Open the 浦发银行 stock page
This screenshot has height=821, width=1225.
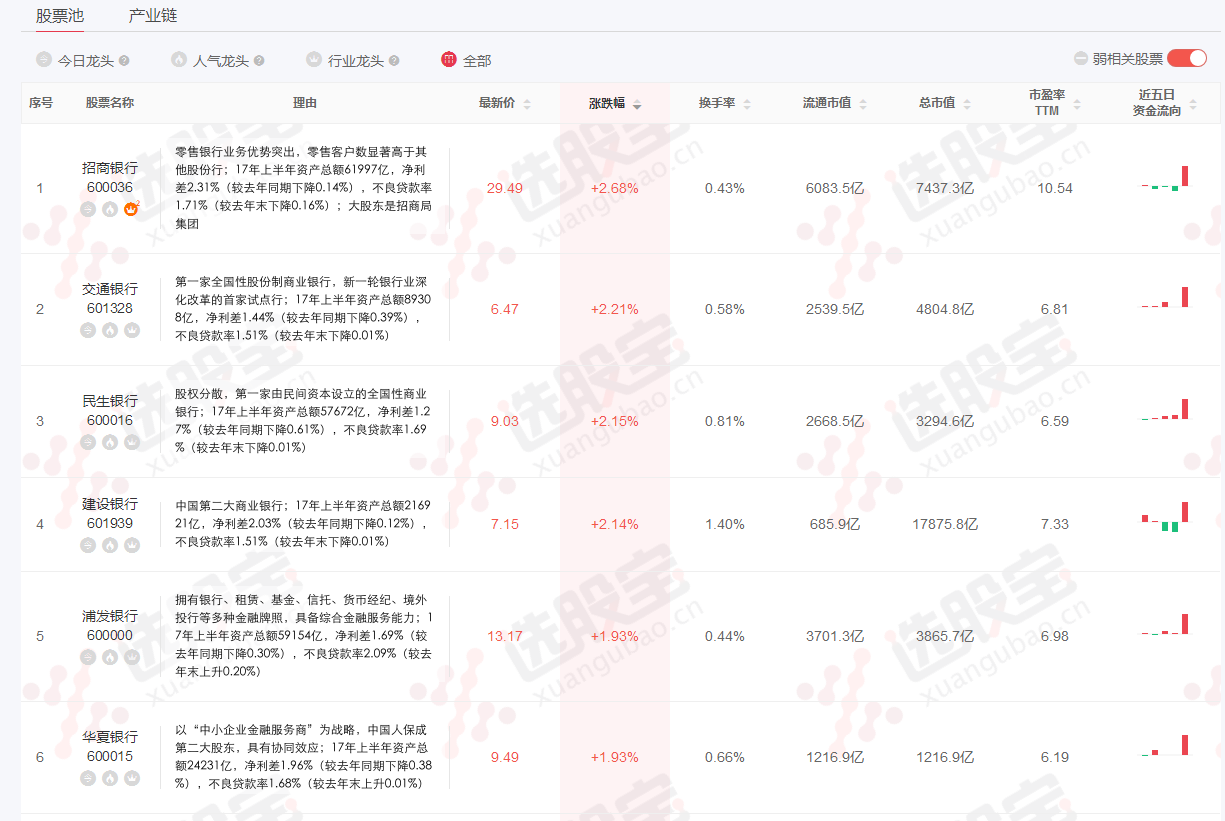(x=110, y=616)
